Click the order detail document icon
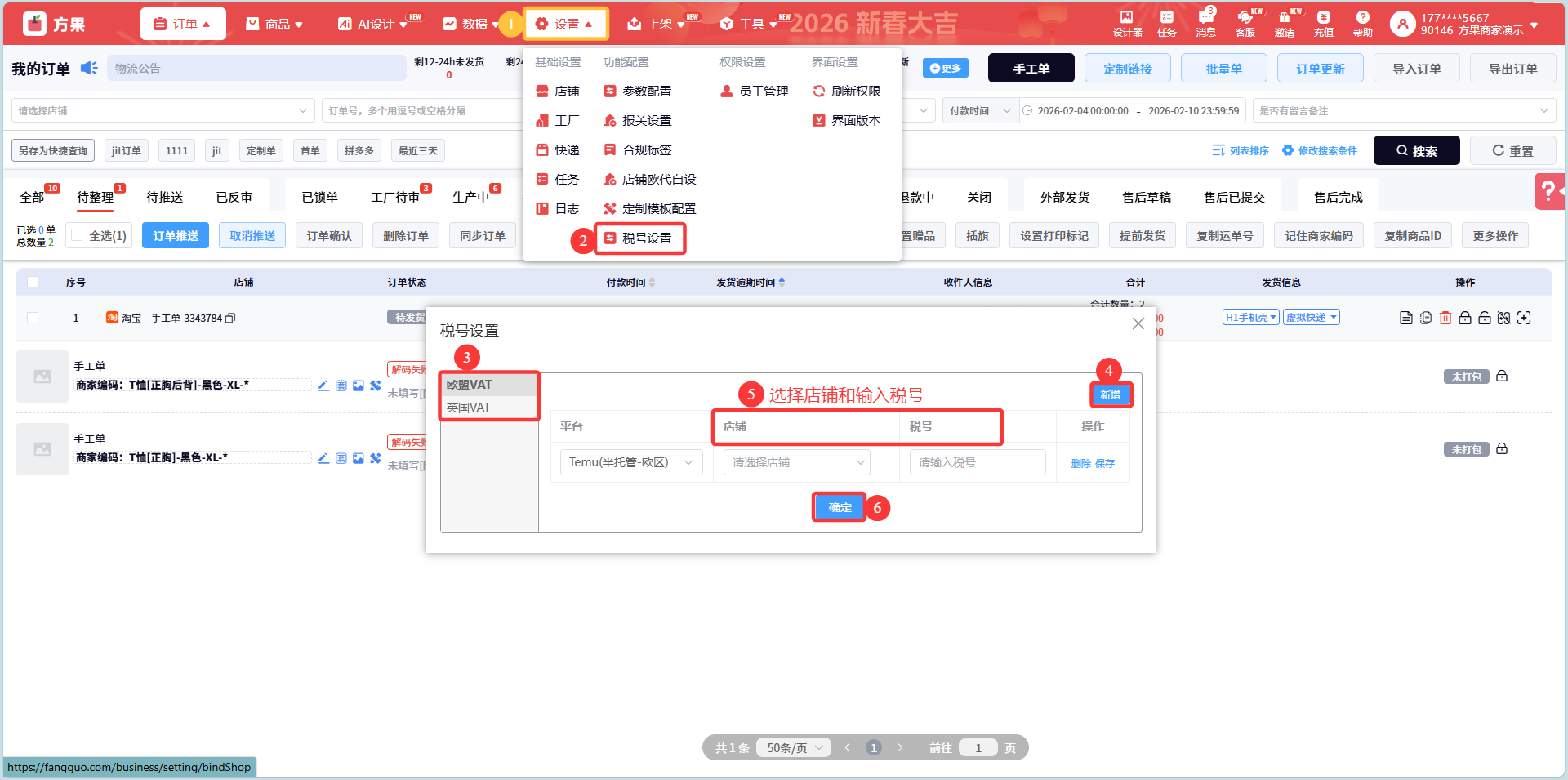Image resolution: width=1568 pixels, height=780 pixels. coord(1405,318)
